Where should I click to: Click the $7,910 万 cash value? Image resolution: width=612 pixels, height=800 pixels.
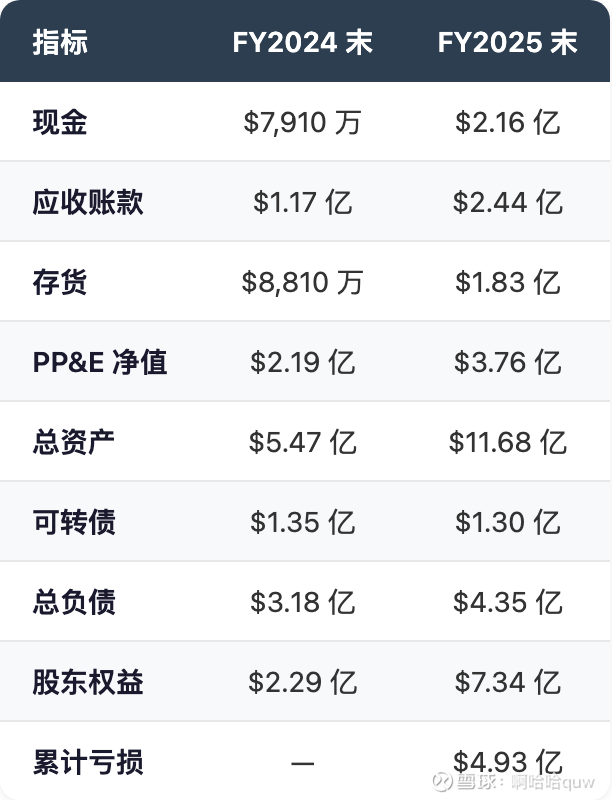(x=302, y=122)
